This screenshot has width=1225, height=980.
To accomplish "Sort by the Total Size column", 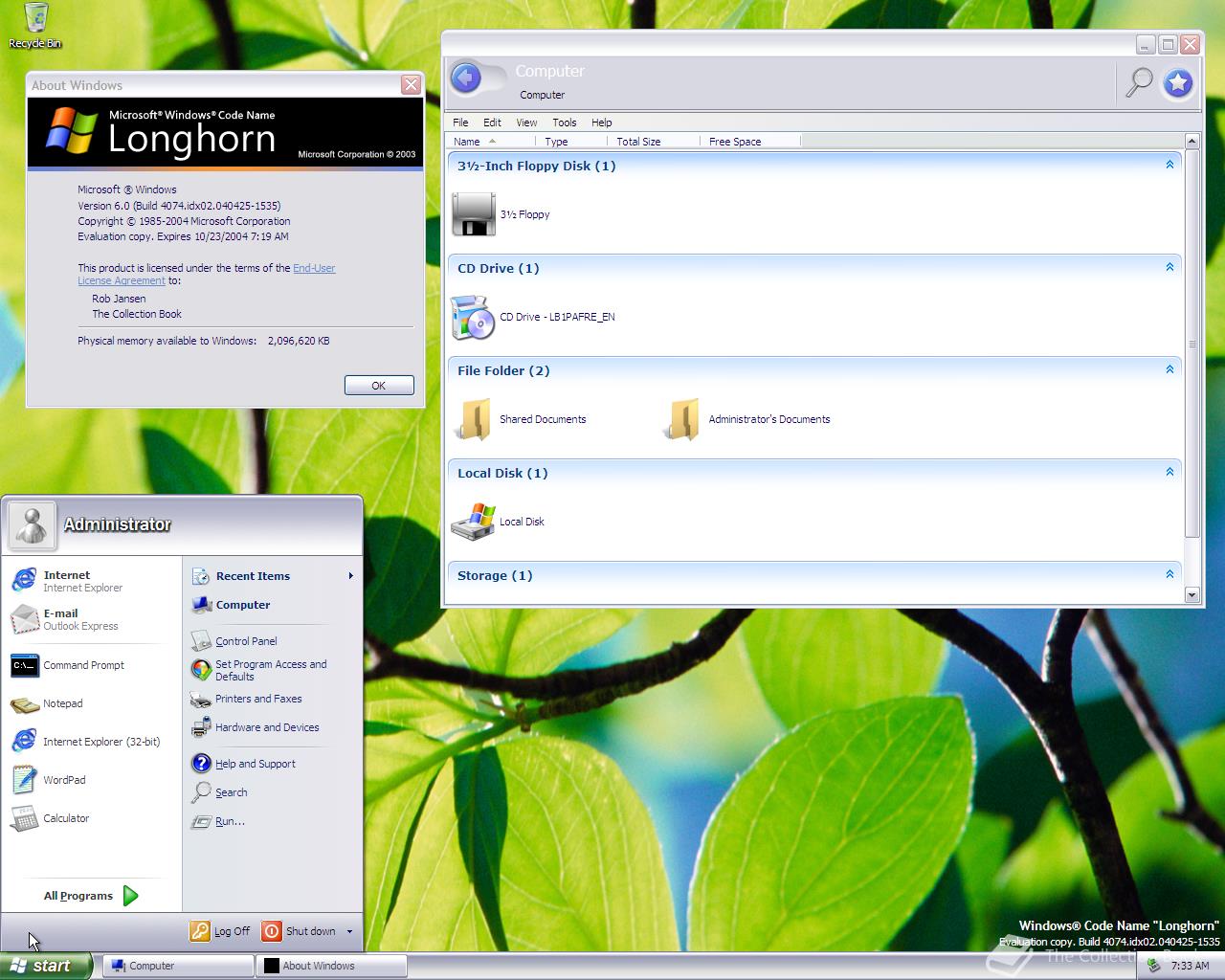I will [x=654, y=142].
